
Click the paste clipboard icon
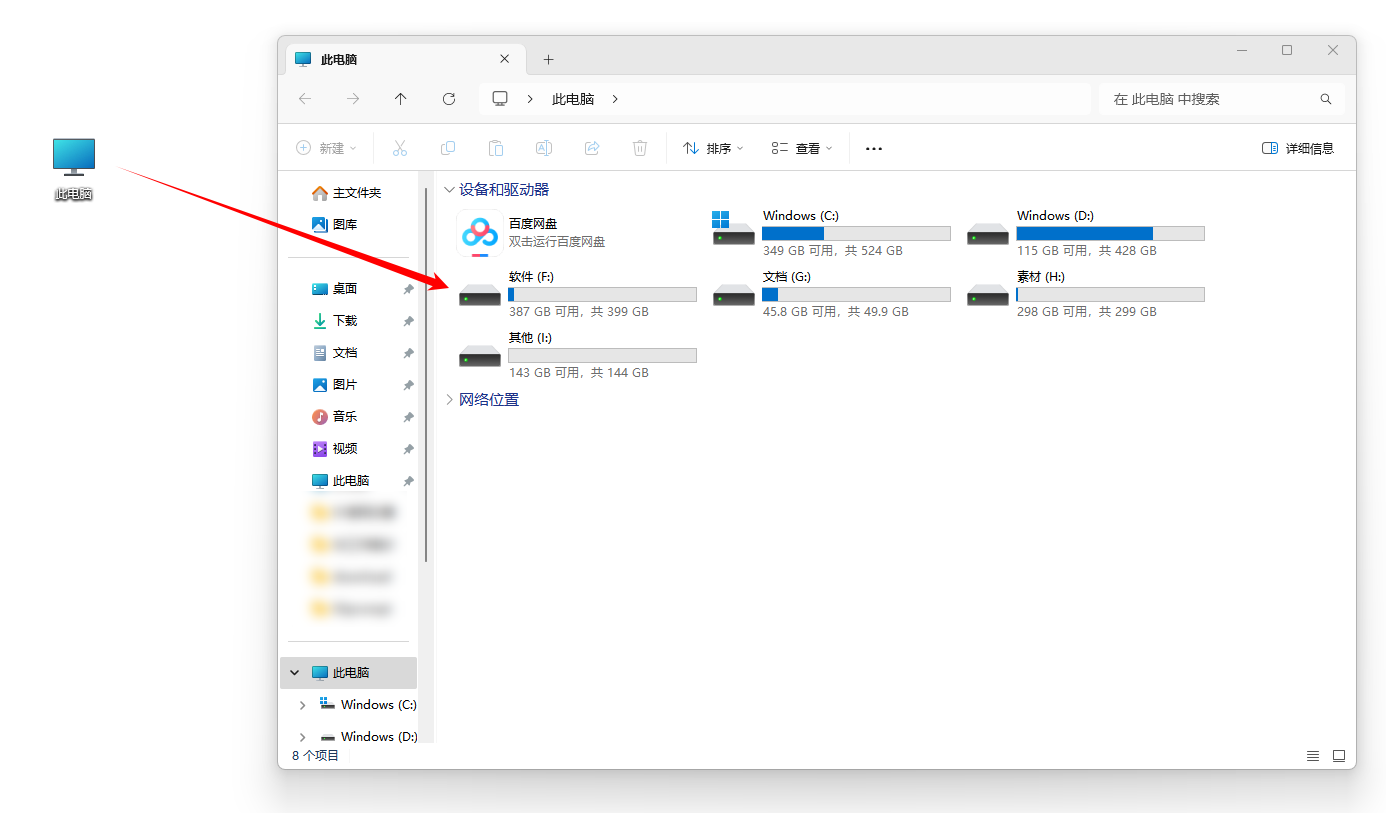tap(496, 148)
